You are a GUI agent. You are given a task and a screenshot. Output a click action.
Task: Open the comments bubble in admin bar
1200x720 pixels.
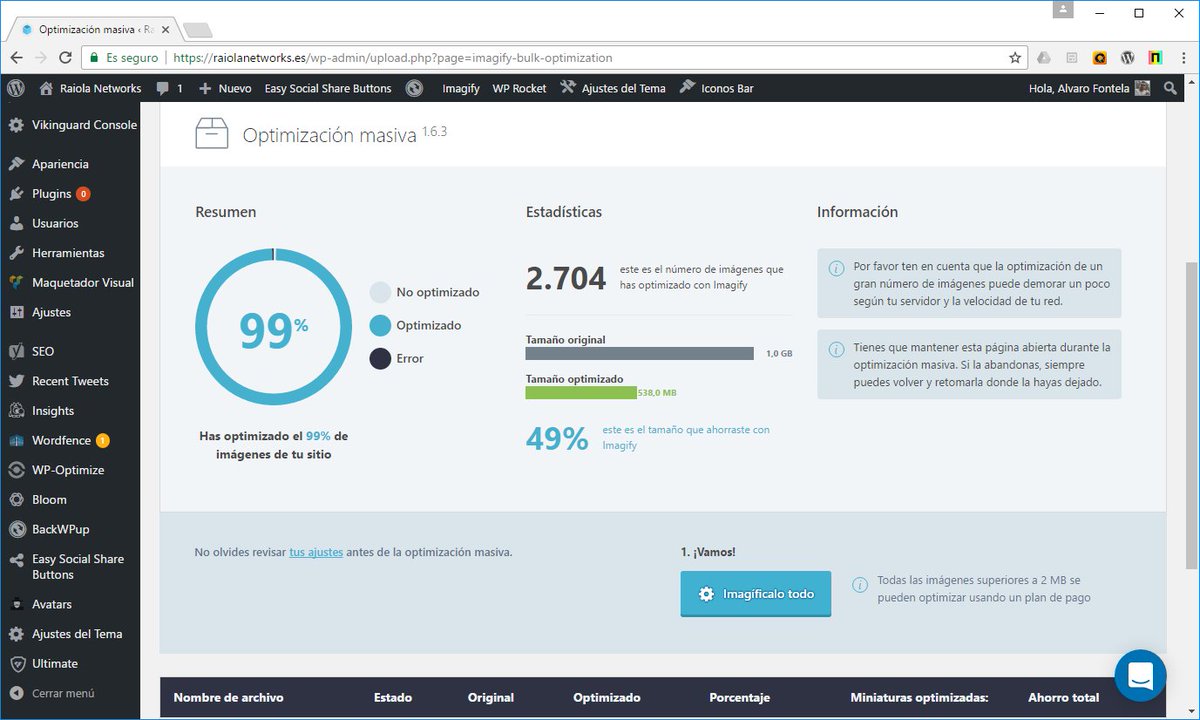(169, 88)
